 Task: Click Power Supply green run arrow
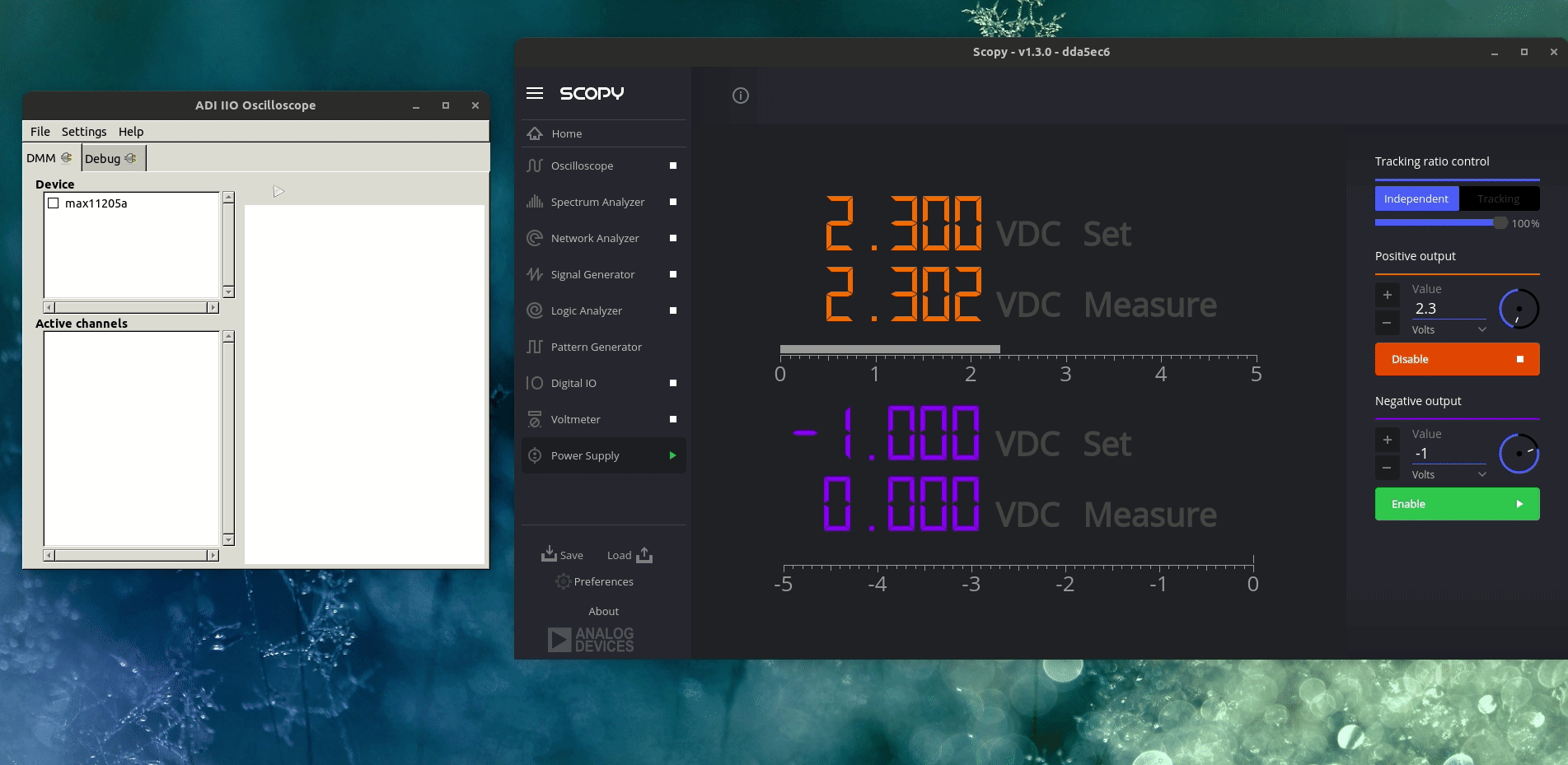pos(673,455)
